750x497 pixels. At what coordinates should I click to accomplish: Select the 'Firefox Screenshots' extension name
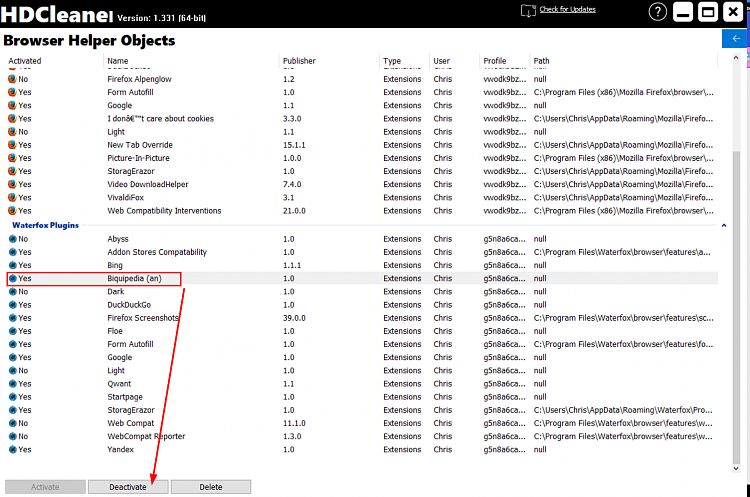coord(143,318)
